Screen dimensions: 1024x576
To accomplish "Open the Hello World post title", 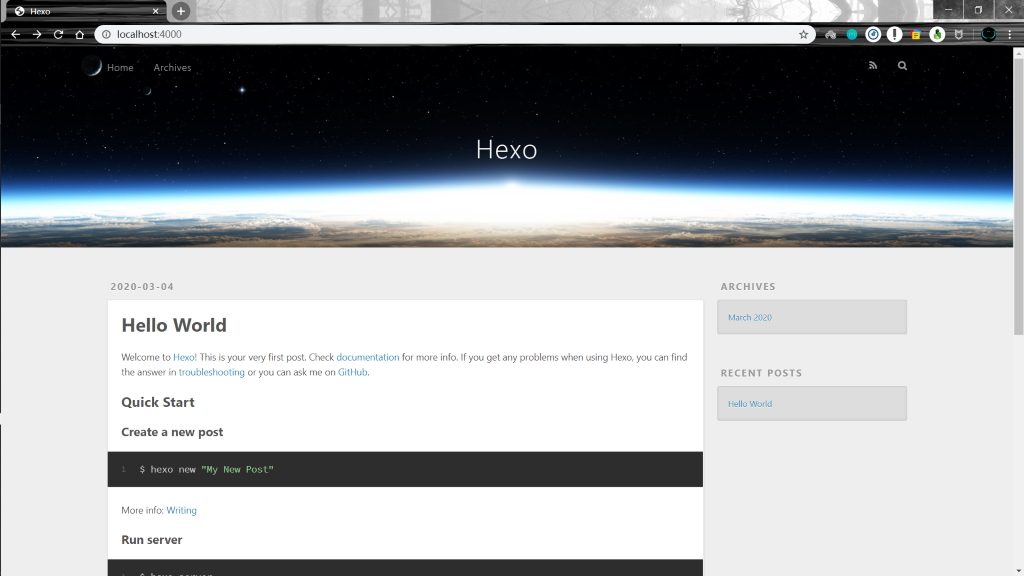I will click(x=174, y=325).
